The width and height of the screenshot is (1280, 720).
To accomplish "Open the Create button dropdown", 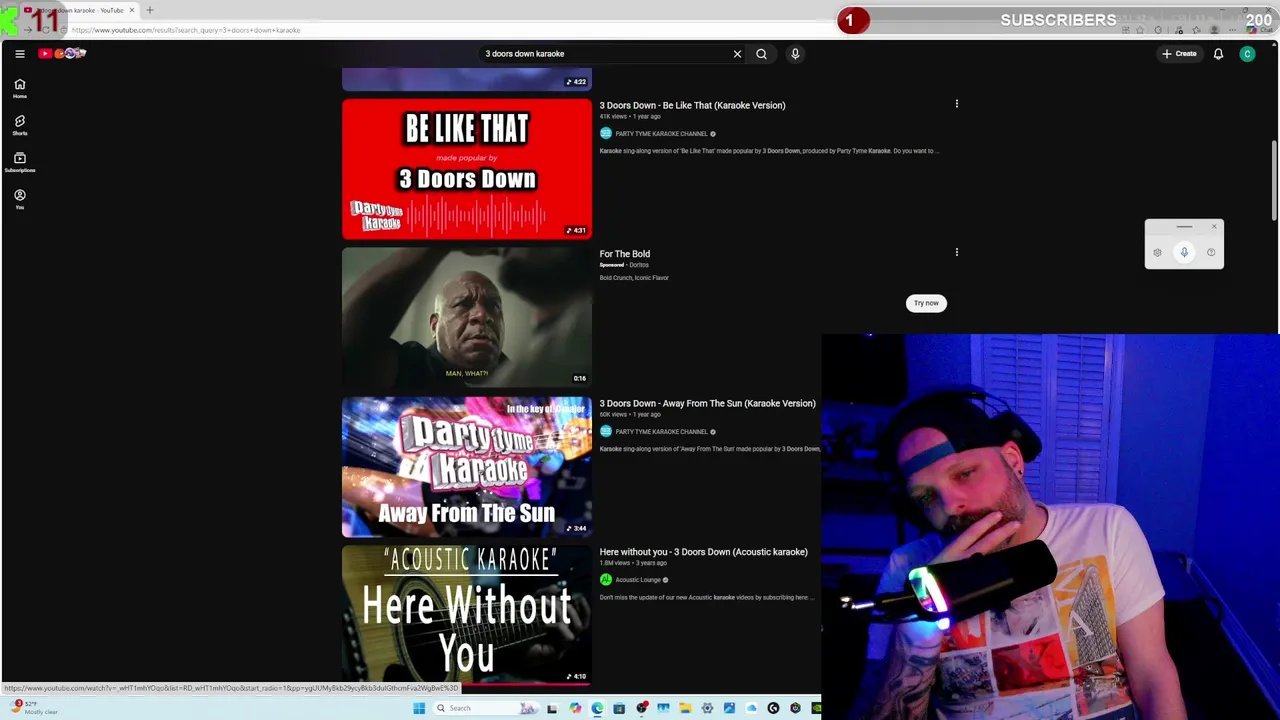I will point(1180,54).
